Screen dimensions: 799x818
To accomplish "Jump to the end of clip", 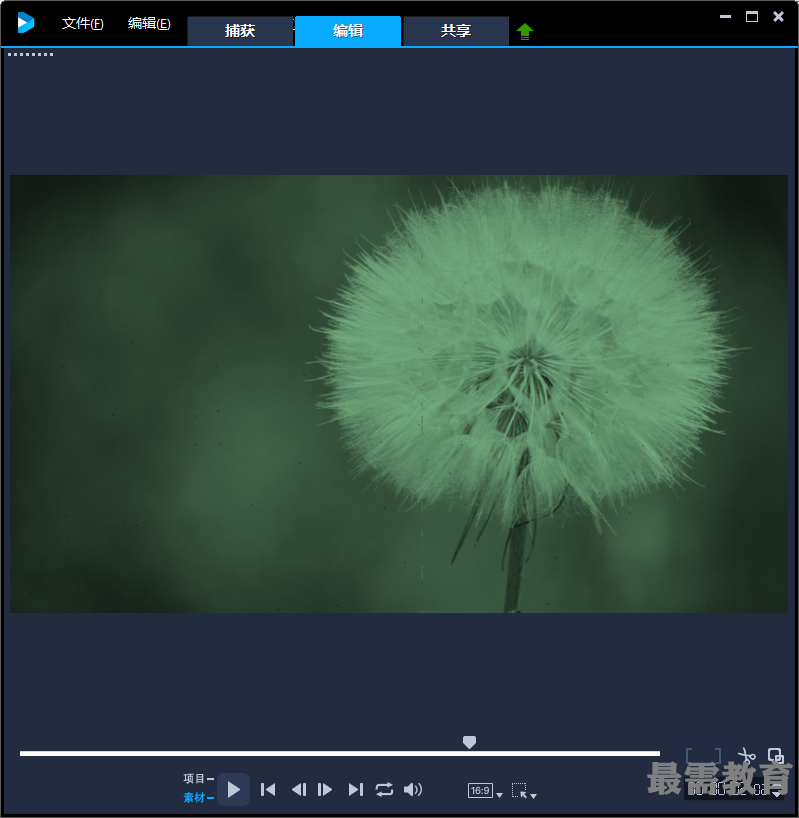I will (356, 789).
